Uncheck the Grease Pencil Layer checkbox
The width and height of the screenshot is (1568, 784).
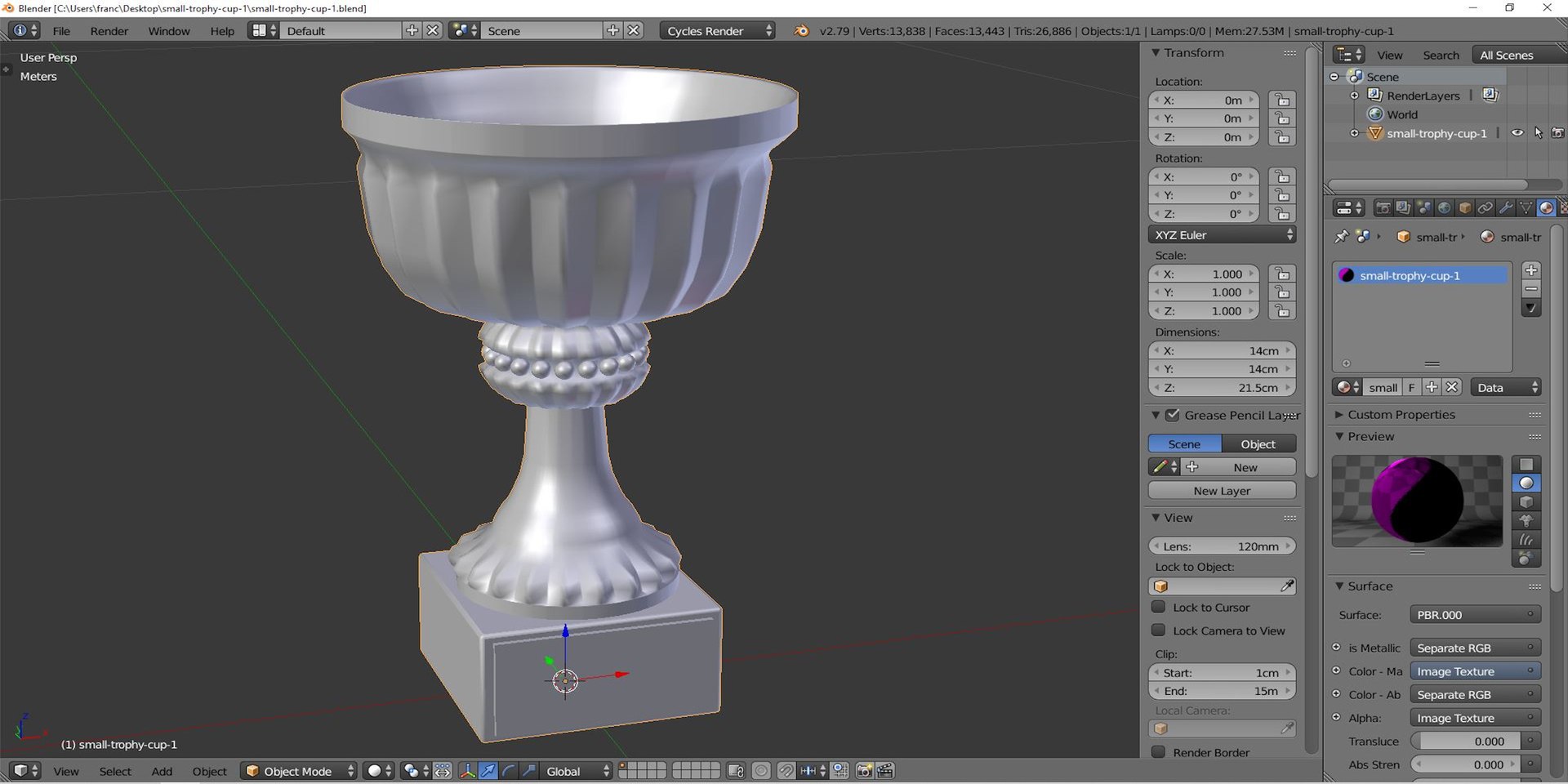click(1173, 415)
